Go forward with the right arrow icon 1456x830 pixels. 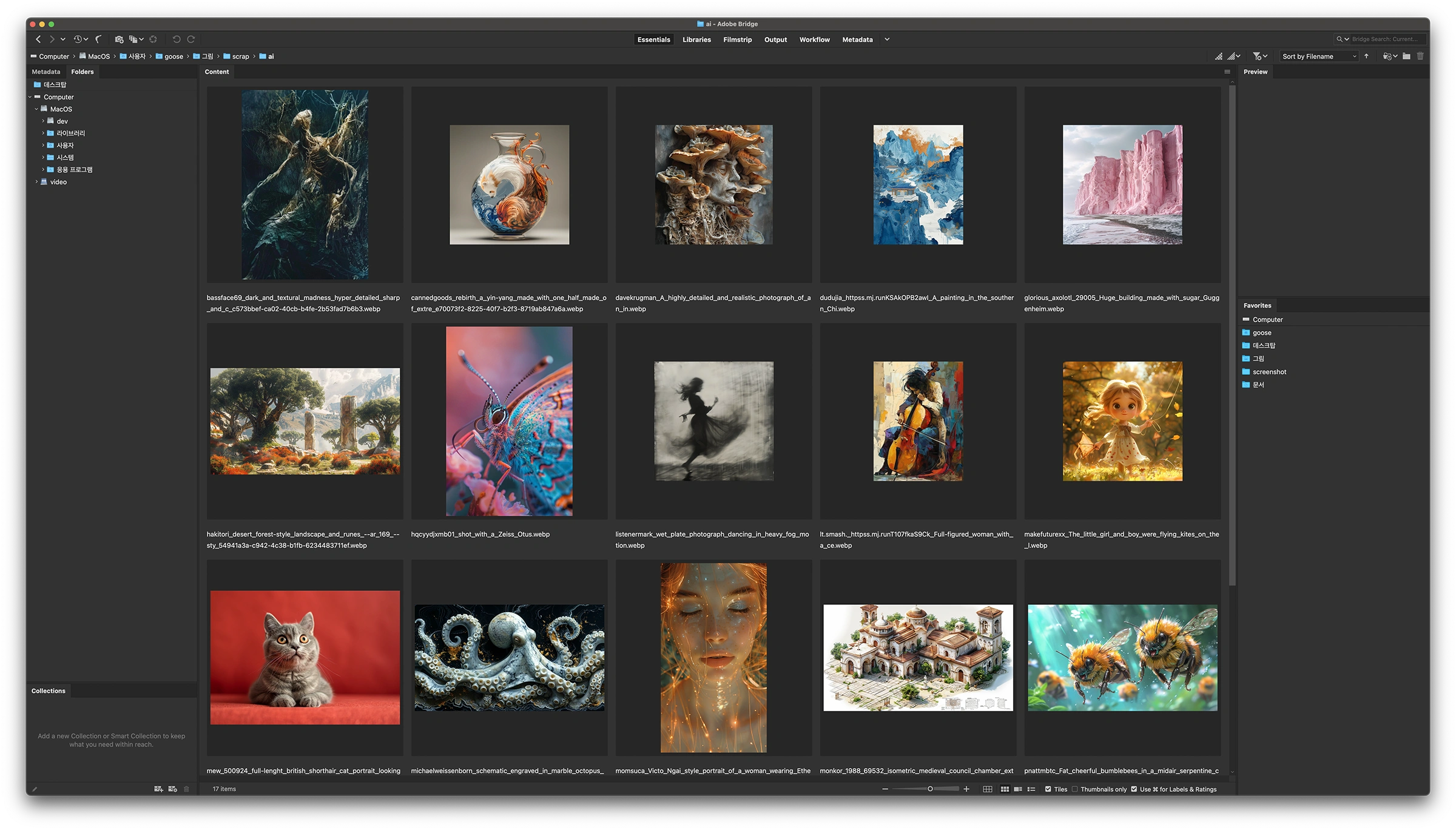52,39
